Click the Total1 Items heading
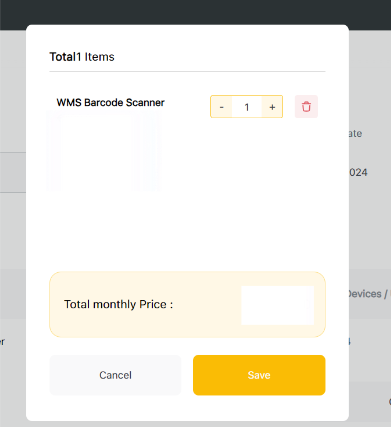 click(x=82, y=57)
